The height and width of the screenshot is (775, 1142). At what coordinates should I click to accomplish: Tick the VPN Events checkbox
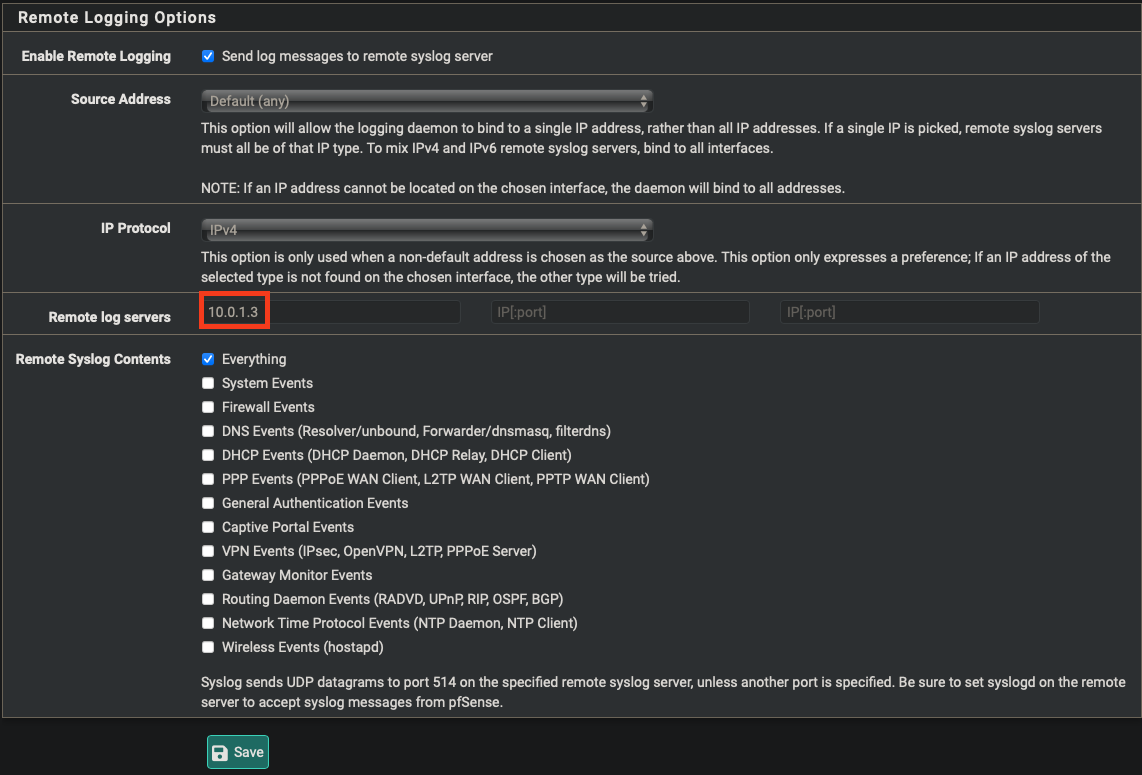pos(208,551)
